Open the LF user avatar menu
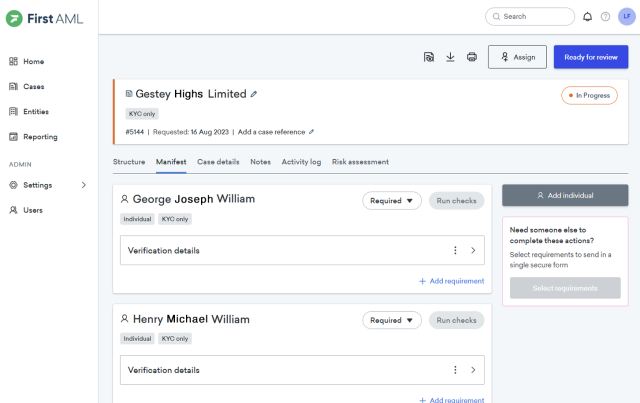 (x=625, y=17)
